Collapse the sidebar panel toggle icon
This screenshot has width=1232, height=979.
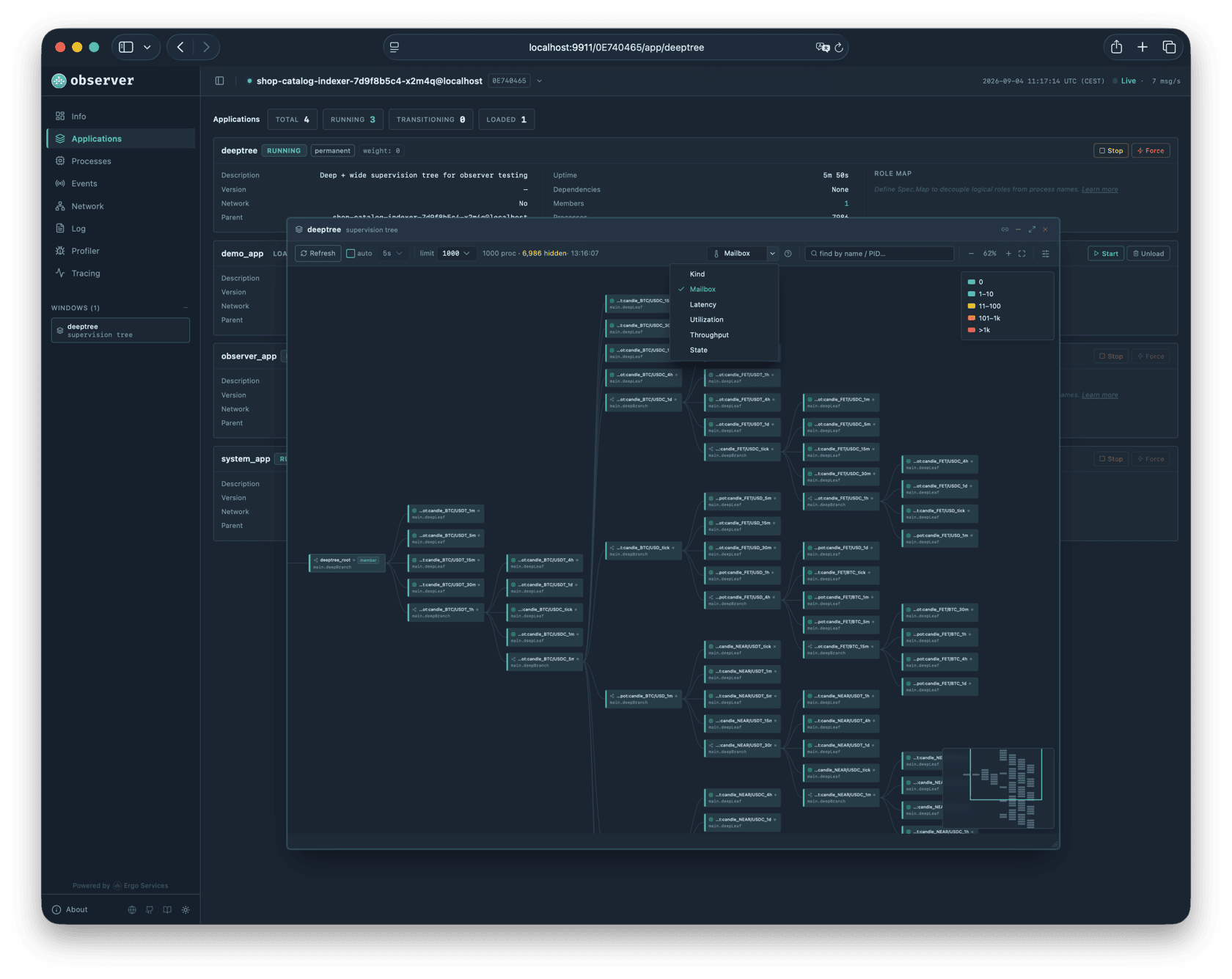[219, 81]
